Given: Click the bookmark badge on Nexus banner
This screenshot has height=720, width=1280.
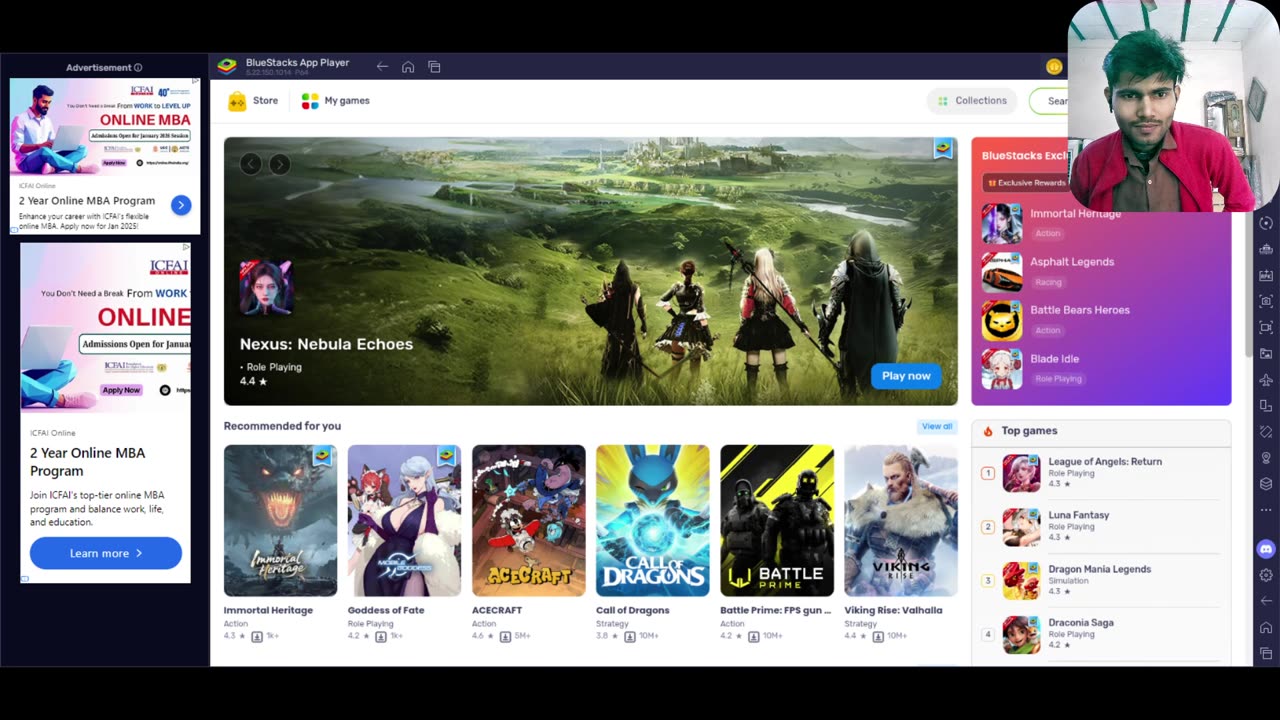Looking at the screenshot, I should point(943,149).
